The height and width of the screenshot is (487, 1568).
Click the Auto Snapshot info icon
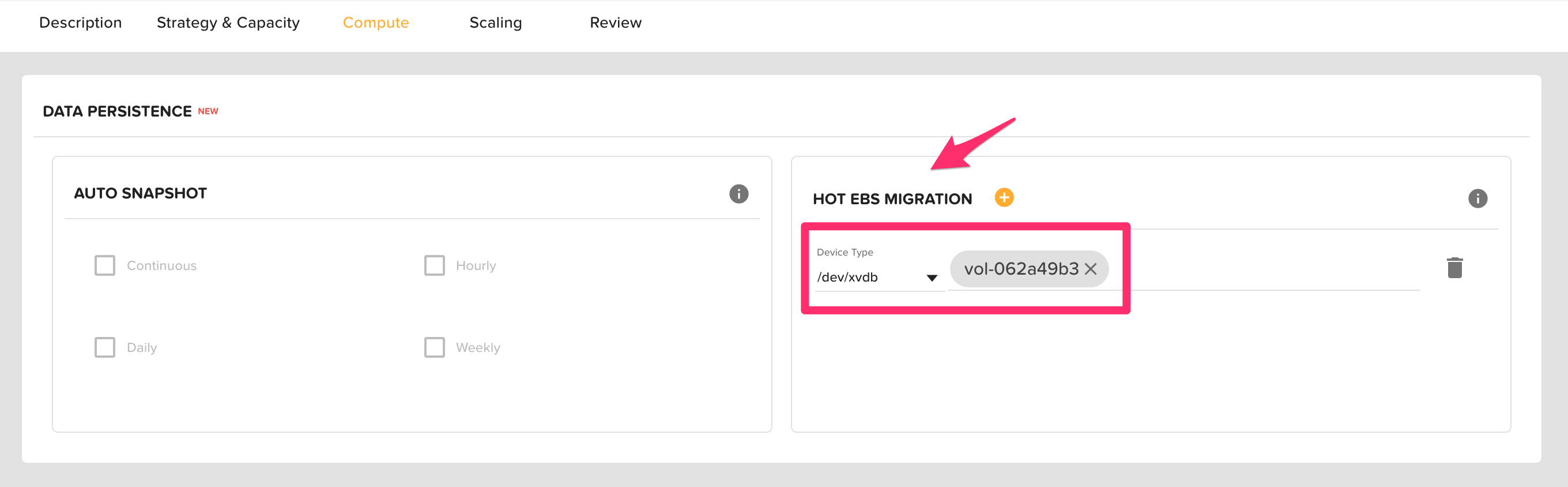point(738,194)
